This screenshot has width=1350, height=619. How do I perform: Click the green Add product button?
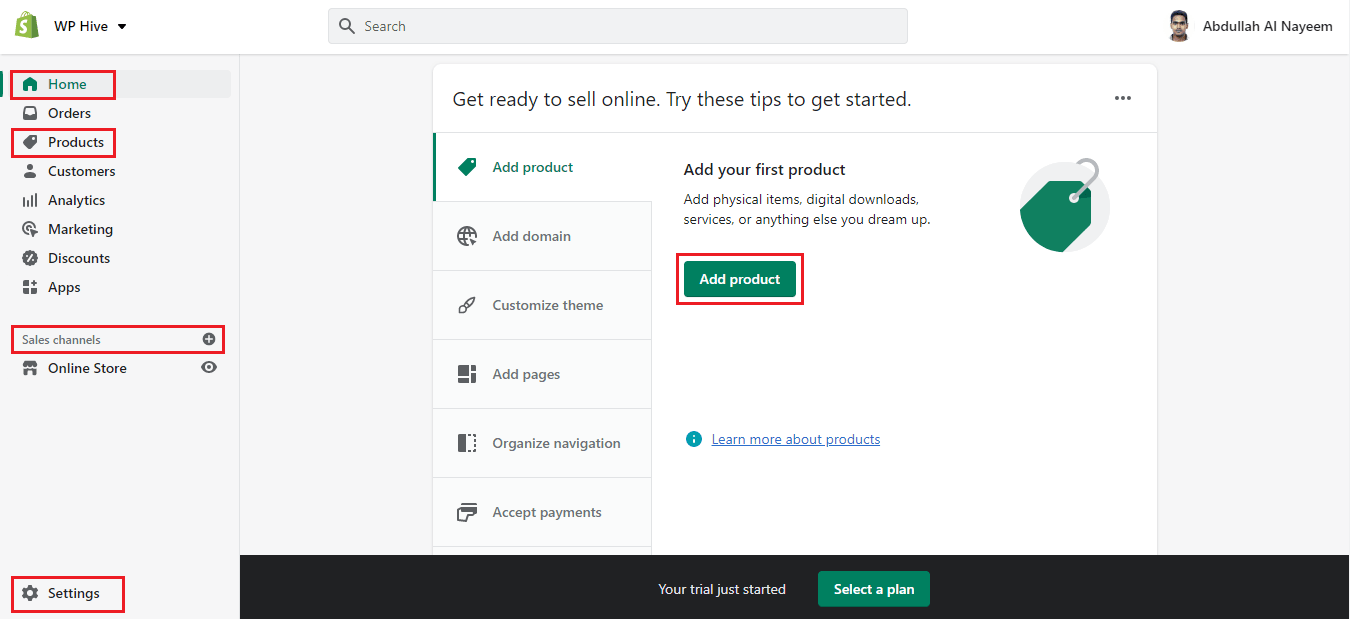pyautogui.click(x=739, y=279)
